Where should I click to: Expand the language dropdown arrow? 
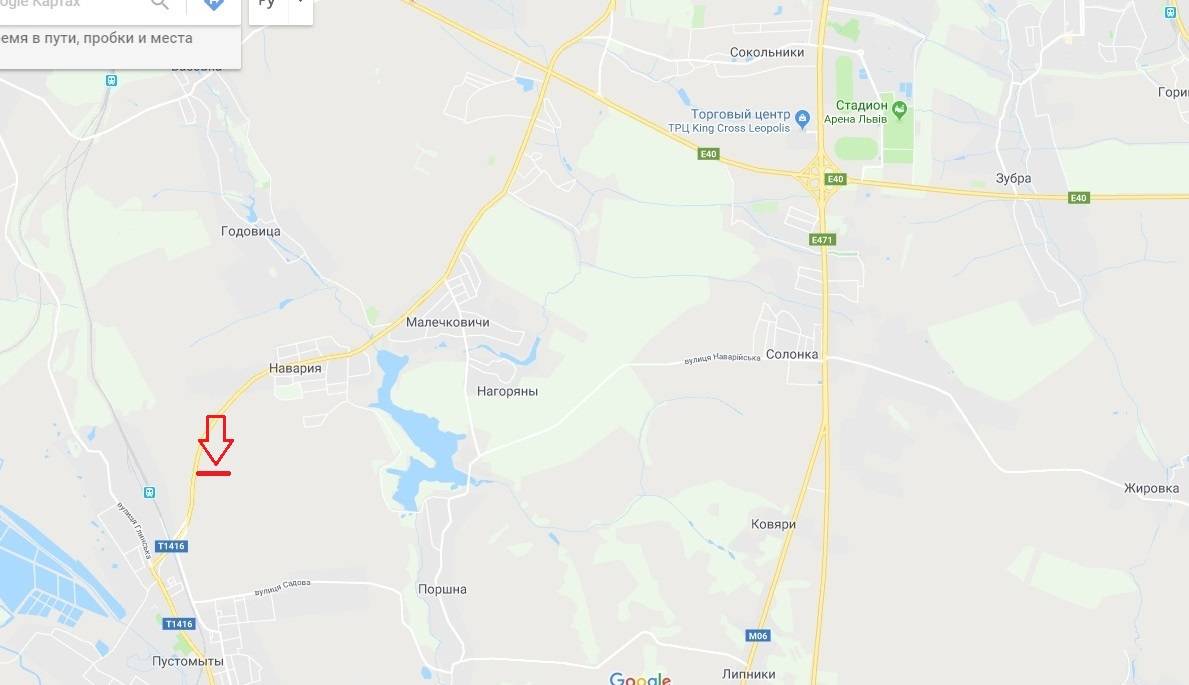tap(300, 2)
